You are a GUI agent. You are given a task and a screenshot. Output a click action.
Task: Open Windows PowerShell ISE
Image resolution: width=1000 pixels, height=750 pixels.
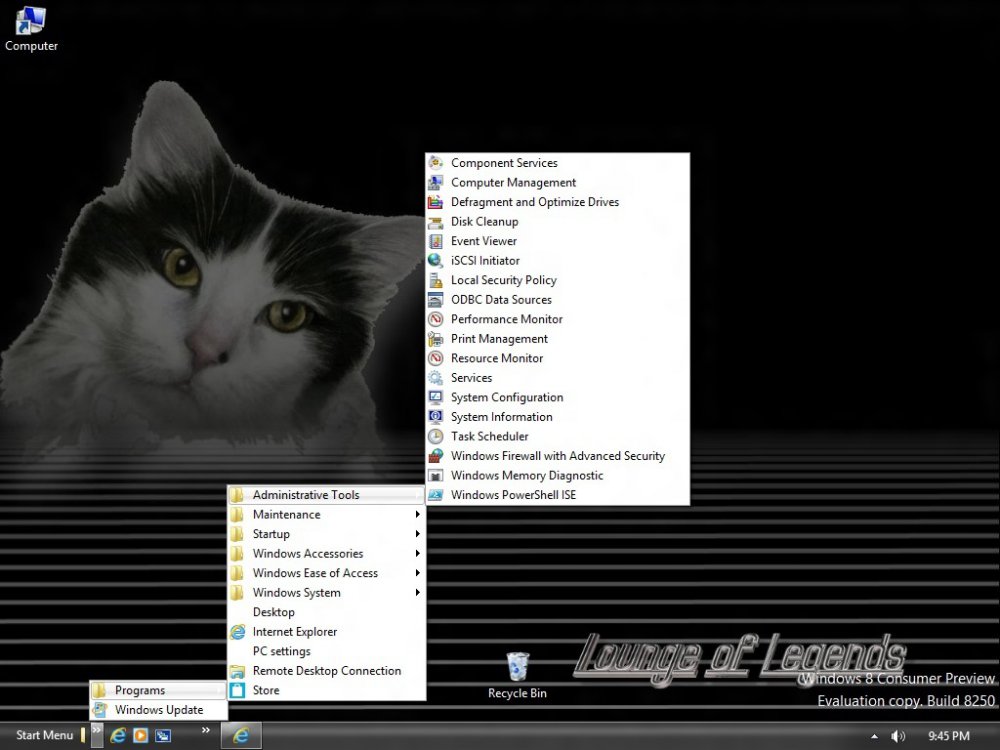[x=513, y=495]
